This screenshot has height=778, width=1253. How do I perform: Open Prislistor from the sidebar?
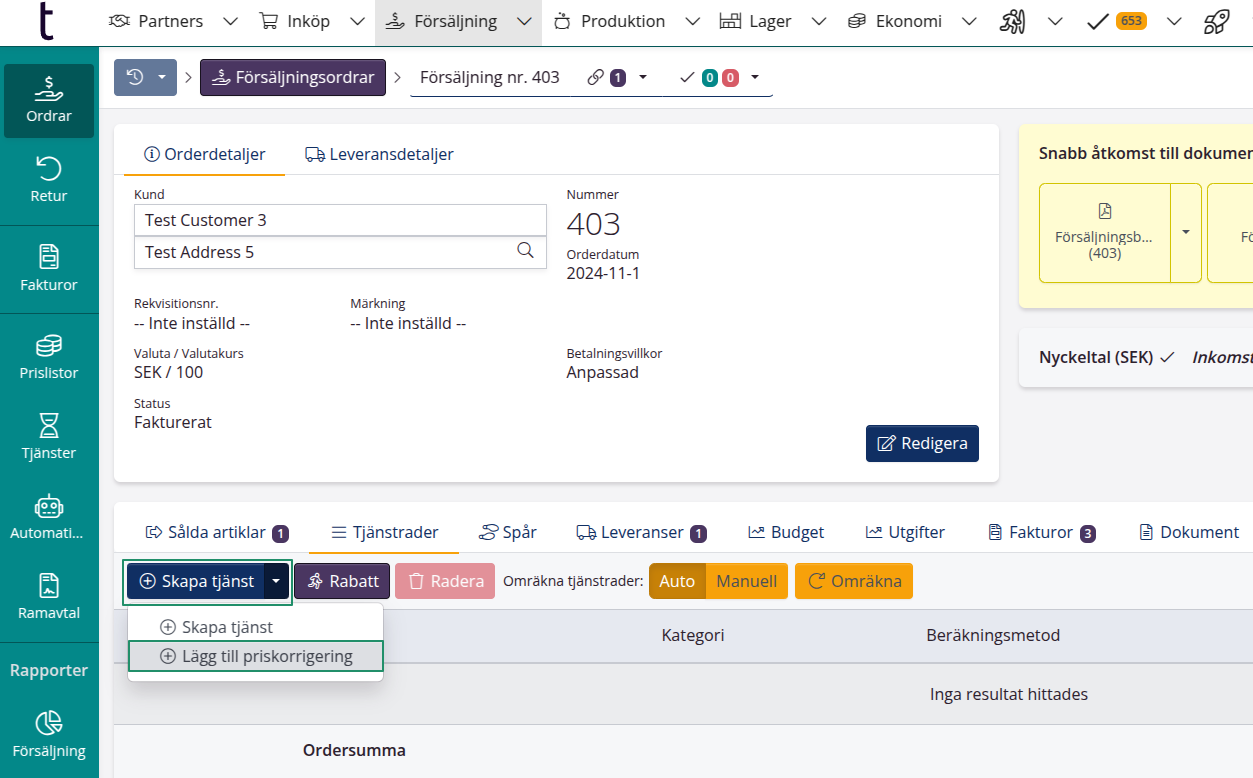coord(49,357)
